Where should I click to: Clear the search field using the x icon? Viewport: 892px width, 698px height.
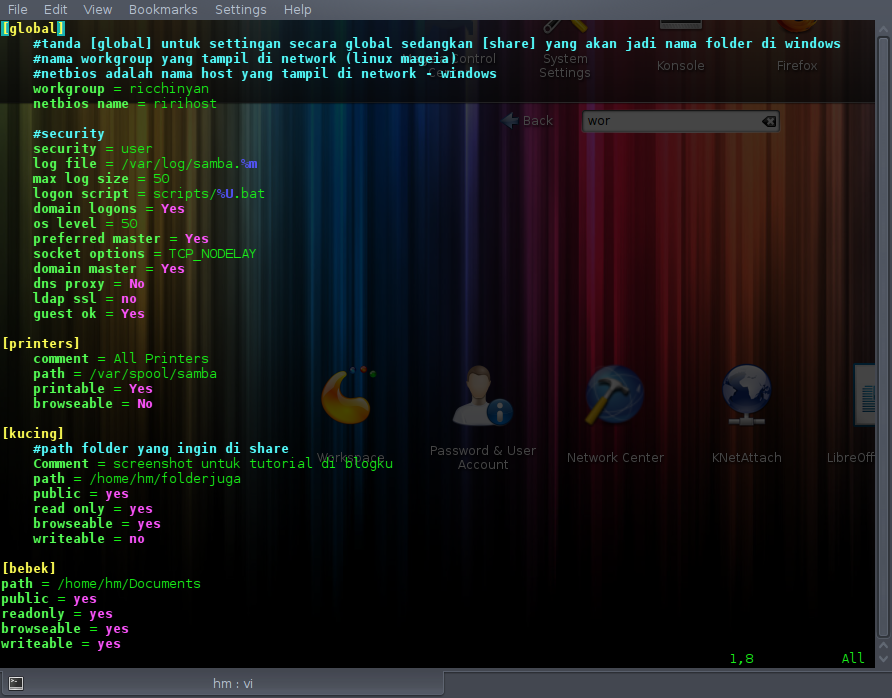point(769,120)
